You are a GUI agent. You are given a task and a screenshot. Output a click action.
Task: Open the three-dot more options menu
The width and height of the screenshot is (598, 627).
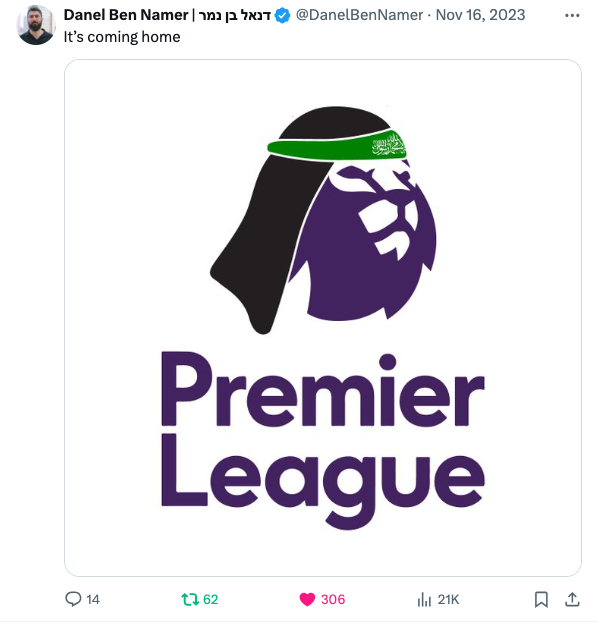572,15
